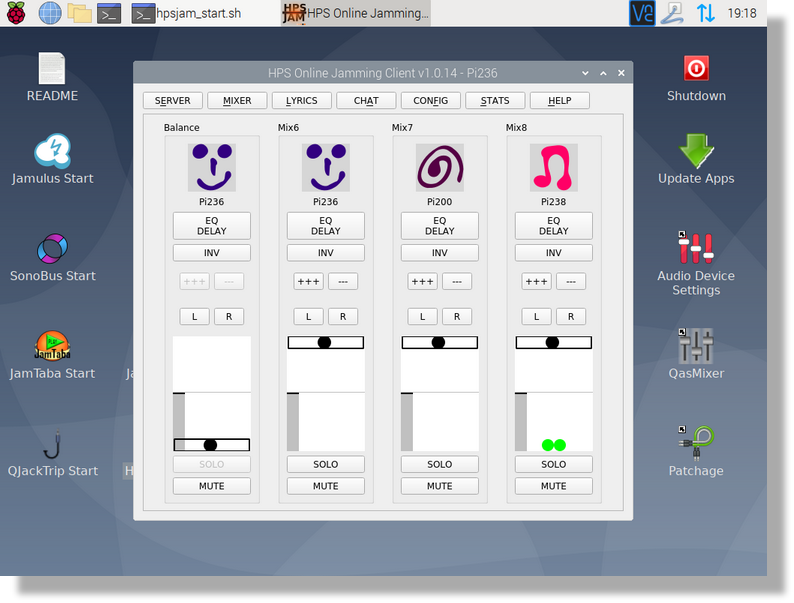This screenshot has height=603, width=794.
Task: Click the Balance channel smiley avatar
Action: tap(212, 167)
